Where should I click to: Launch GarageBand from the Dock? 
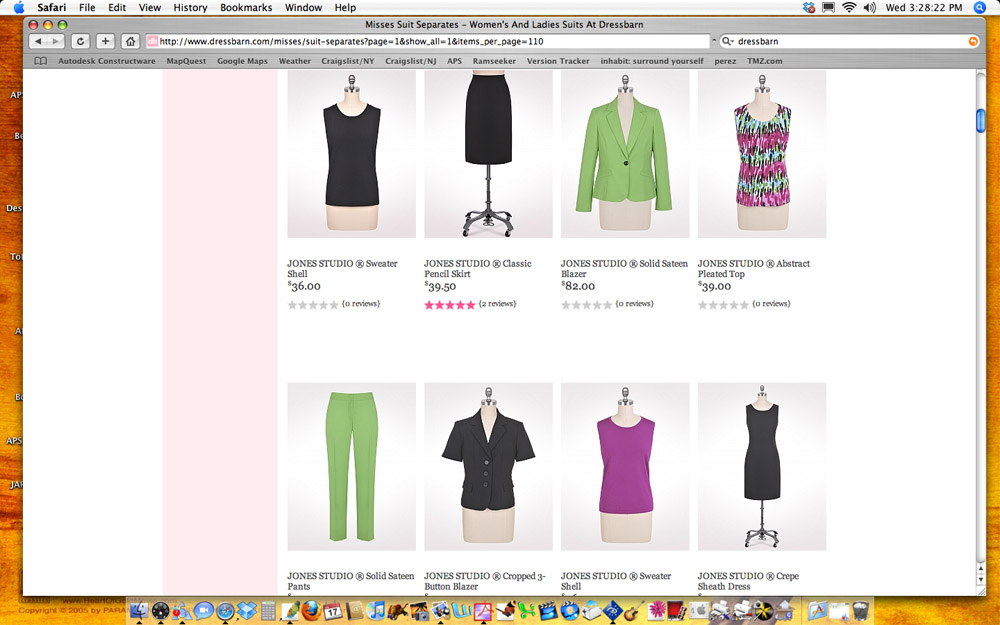coord(633,610)
